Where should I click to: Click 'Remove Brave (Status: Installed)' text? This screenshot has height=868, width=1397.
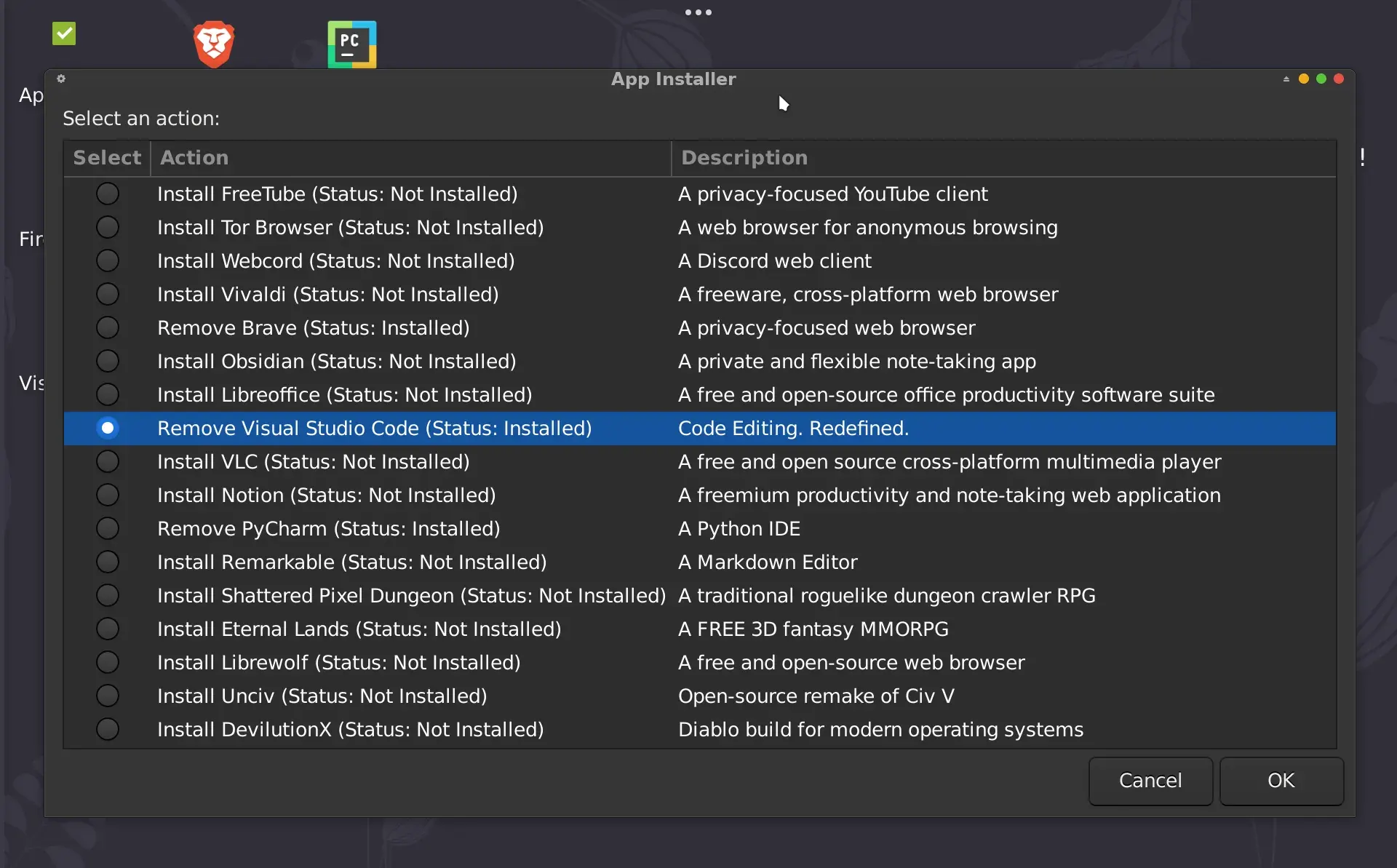point(314,328)
